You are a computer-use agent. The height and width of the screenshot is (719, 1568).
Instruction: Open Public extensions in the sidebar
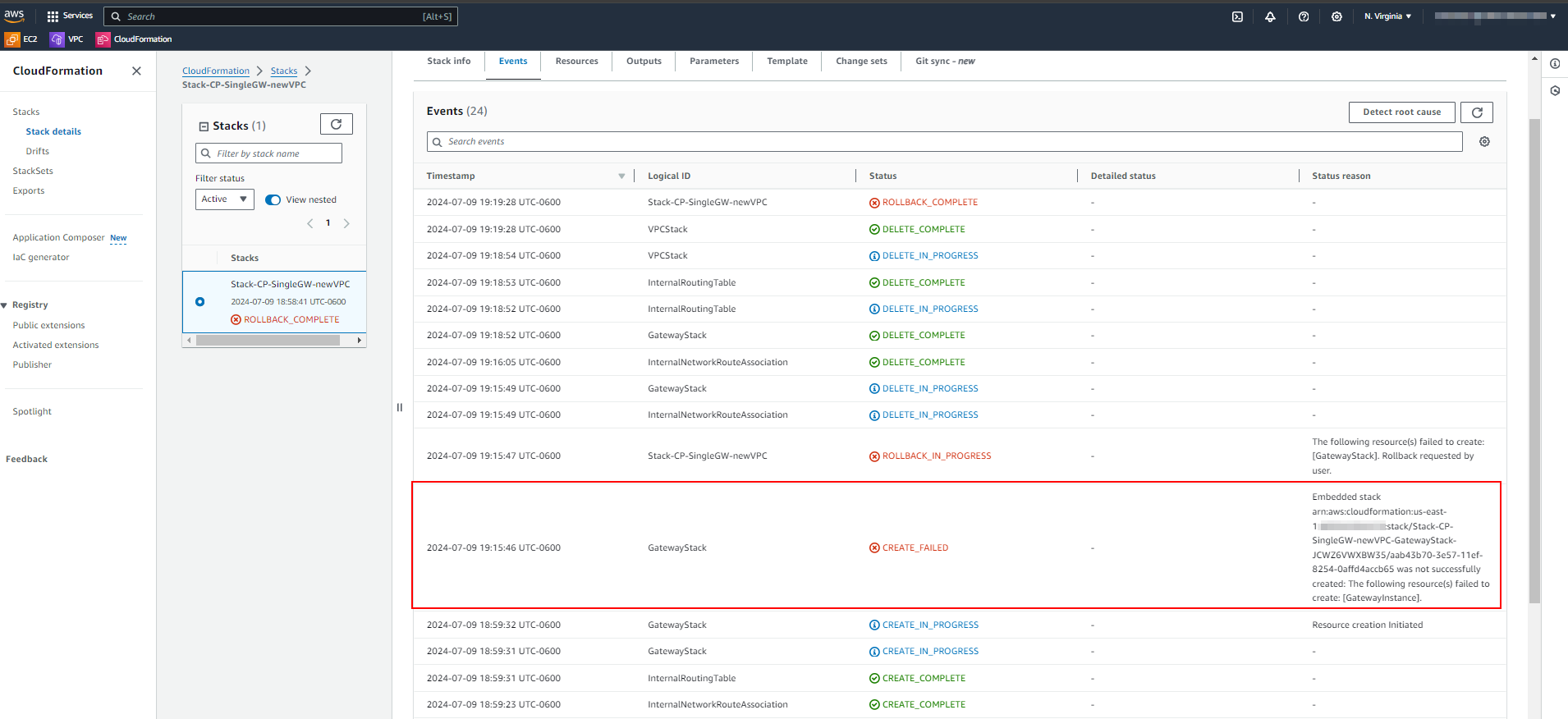tap(49, 326)
